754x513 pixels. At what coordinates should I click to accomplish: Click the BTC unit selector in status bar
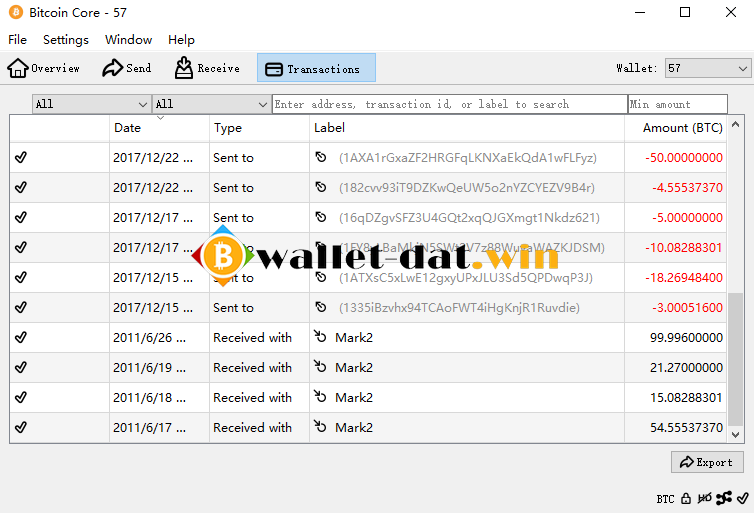[x=666, y=499]
